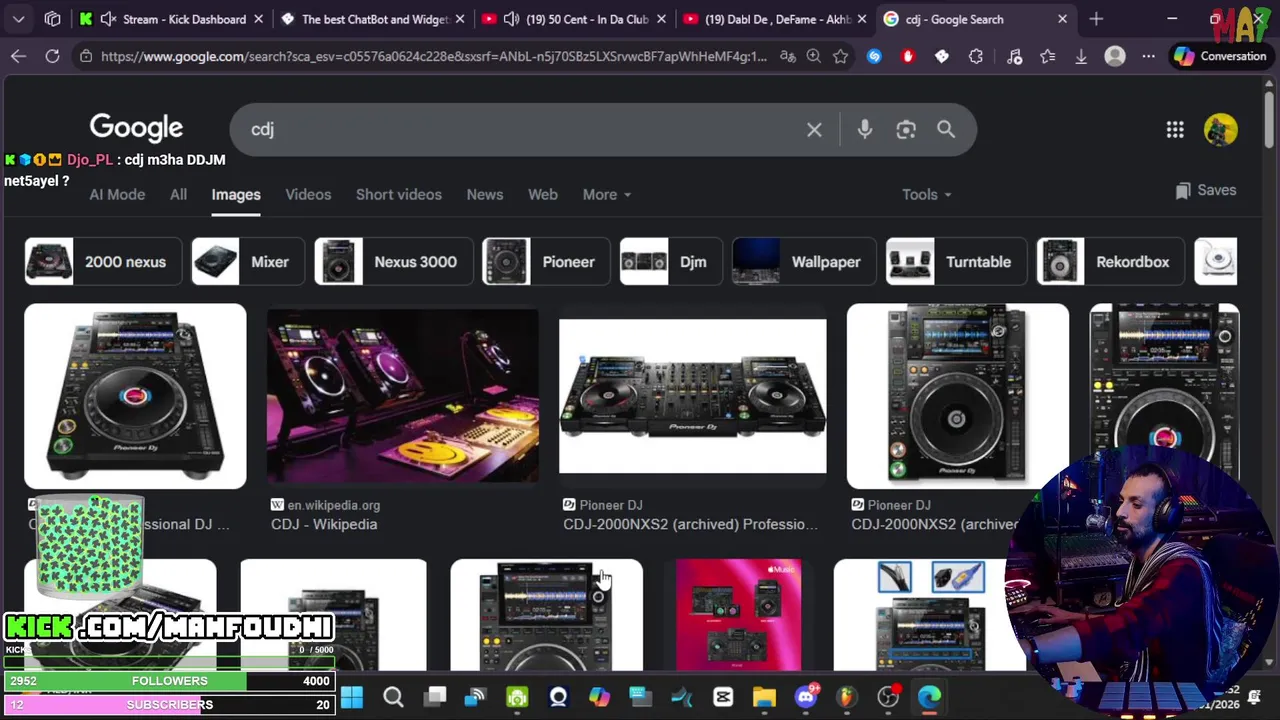Reload the page with refresh icon
This screenshot has width=1280, height=720.
coord(52,57)
